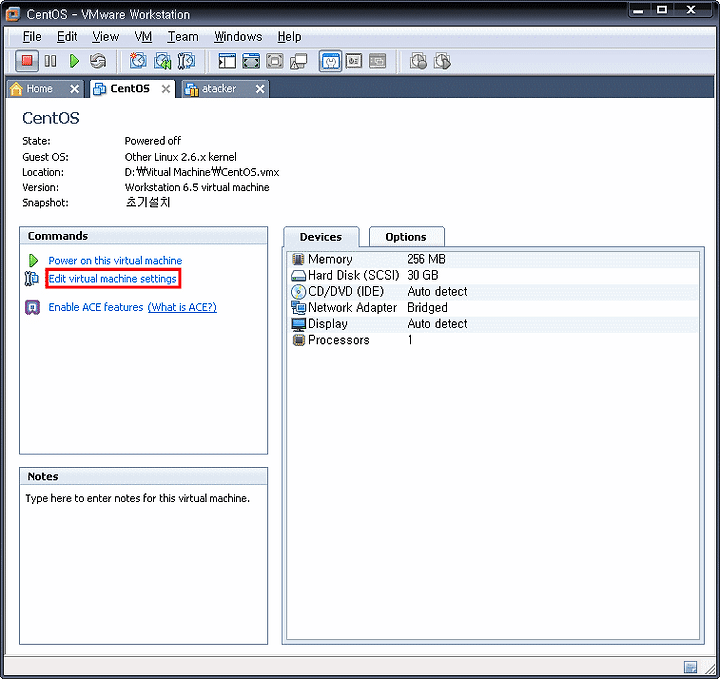The image size is (720, 679).
Task: Click the CD/DVD disc icon in Devices
Action: tap(298, 292)
